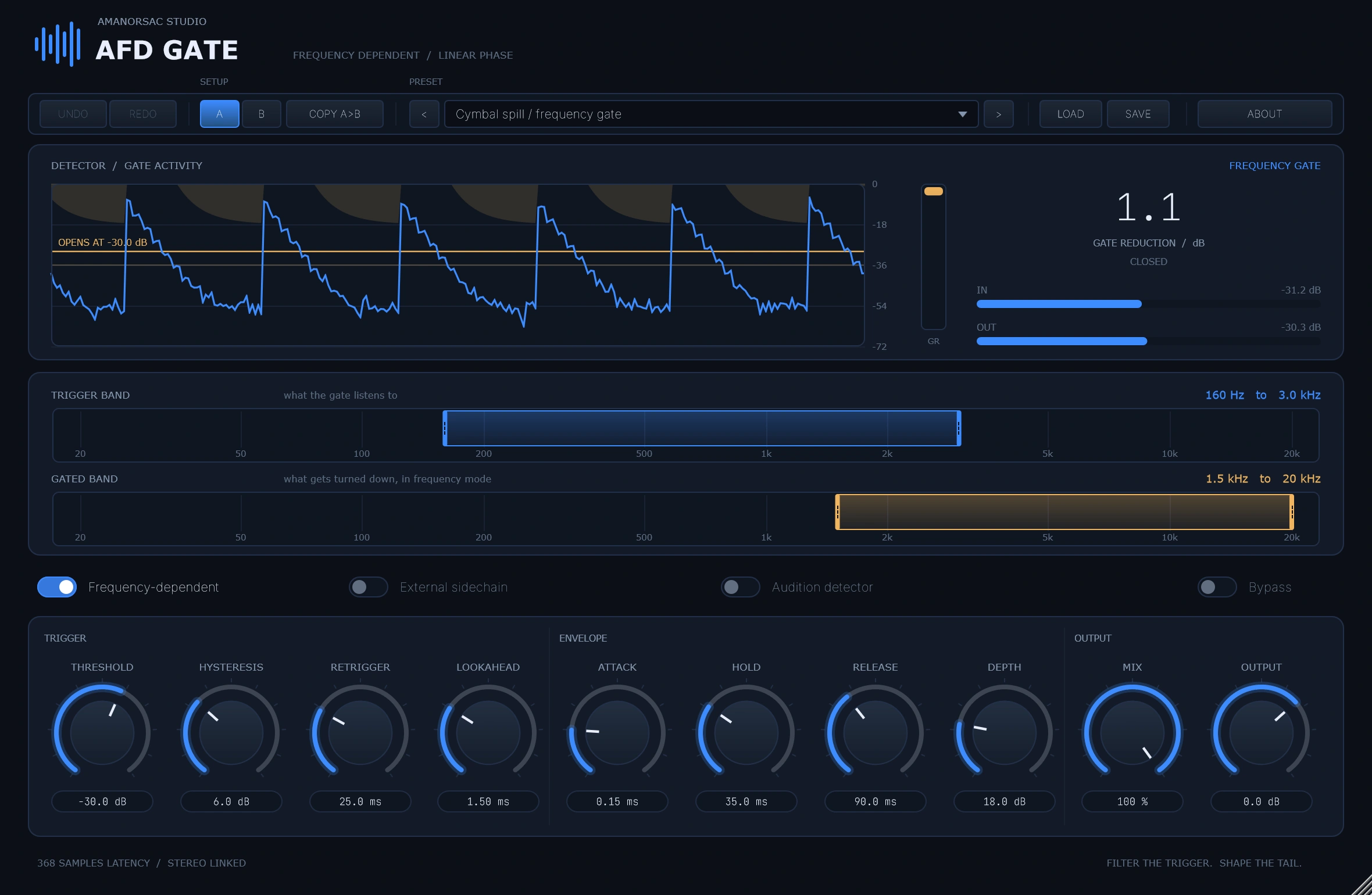Click the 'OPENS AT -30.0 dB' label
This screenshot has height=895, width=1372.
click(x=102, y=242)
